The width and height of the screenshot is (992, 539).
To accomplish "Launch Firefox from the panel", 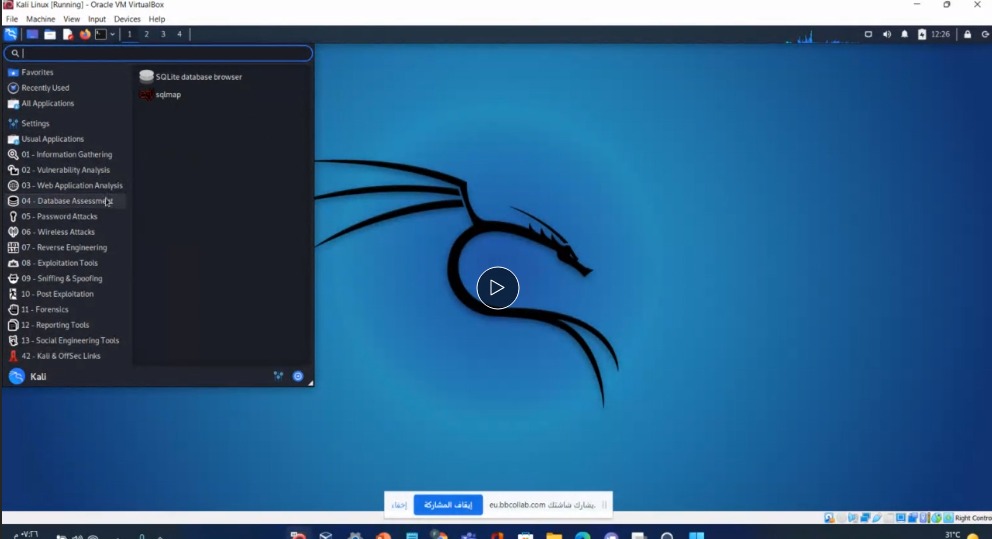I will click(x=84, y=34).
